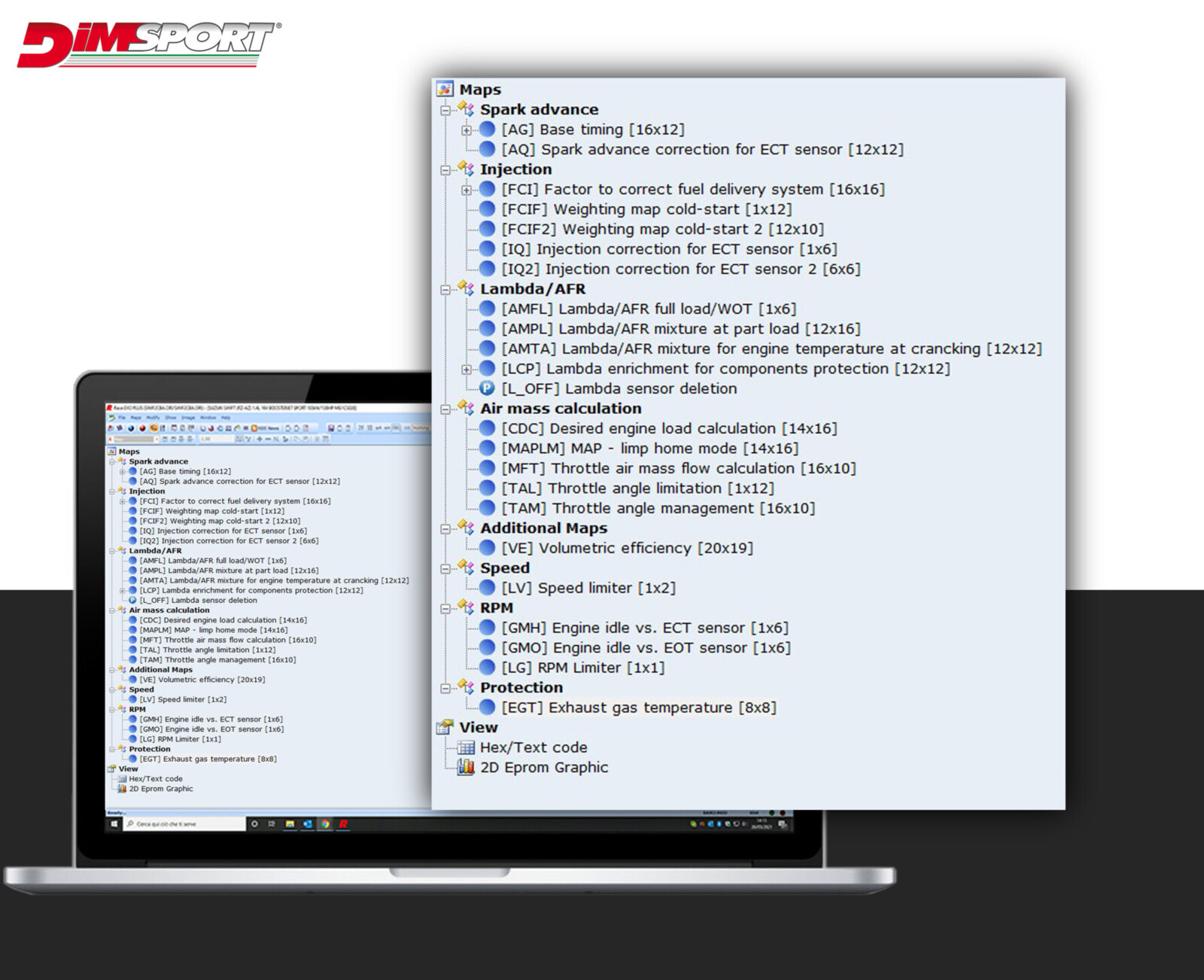Open 2D Eprom Graphic chart icon, large panel
The width and height of the screenshot is (1204, 980).
tap(467, 767)
